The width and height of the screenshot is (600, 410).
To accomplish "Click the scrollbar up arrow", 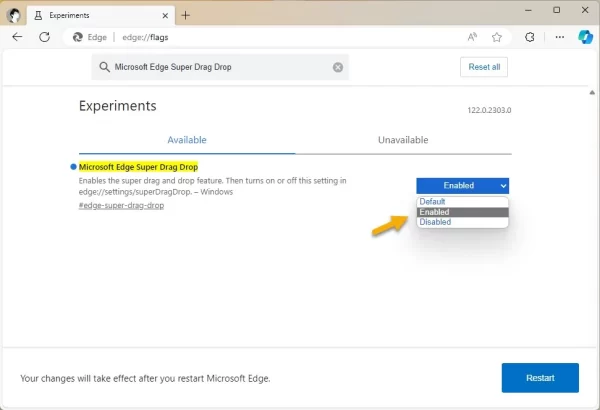I will coord(592,92).
